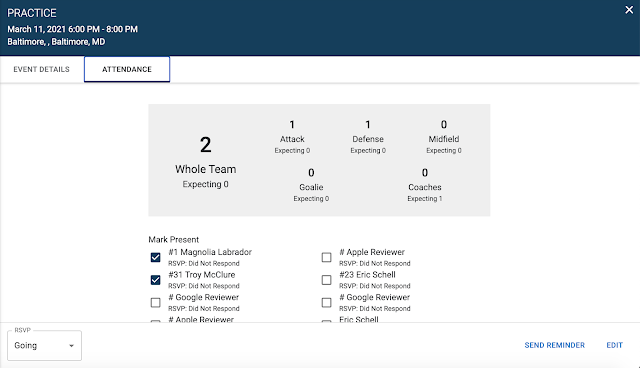Screen dimensions: 640x368
Task: Click the Coaches attendance stat
Action: [x=424, y=185]
